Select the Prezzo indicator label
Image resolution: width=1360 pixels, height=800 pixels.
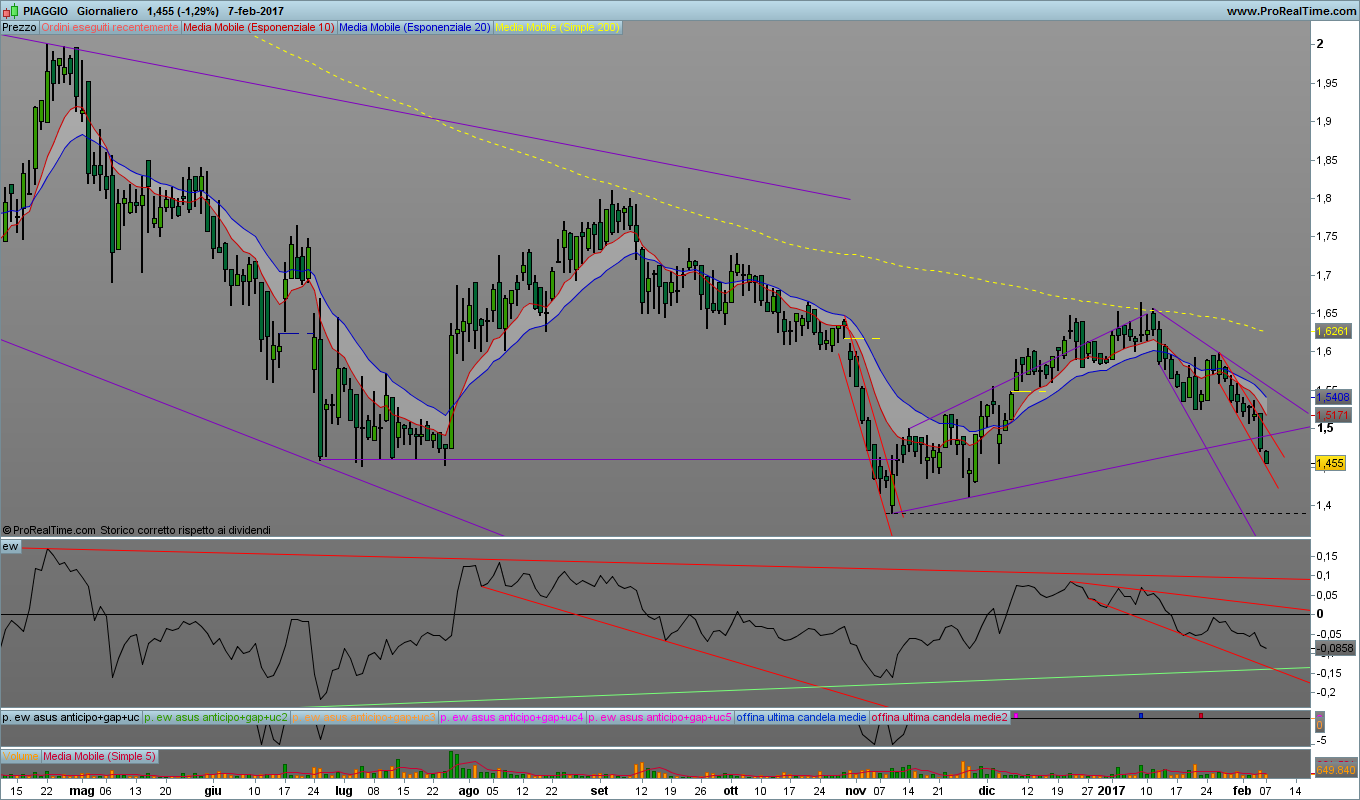coord(20,28)
